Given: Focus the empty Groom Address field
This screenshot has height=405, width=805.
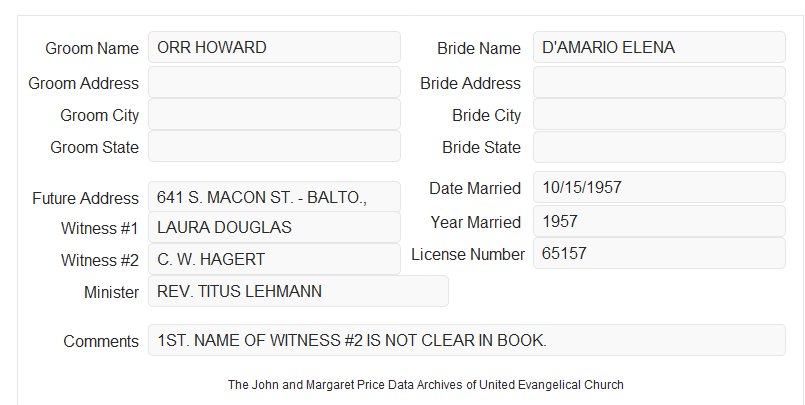Looking at the screenshot, I should point(274,82).
